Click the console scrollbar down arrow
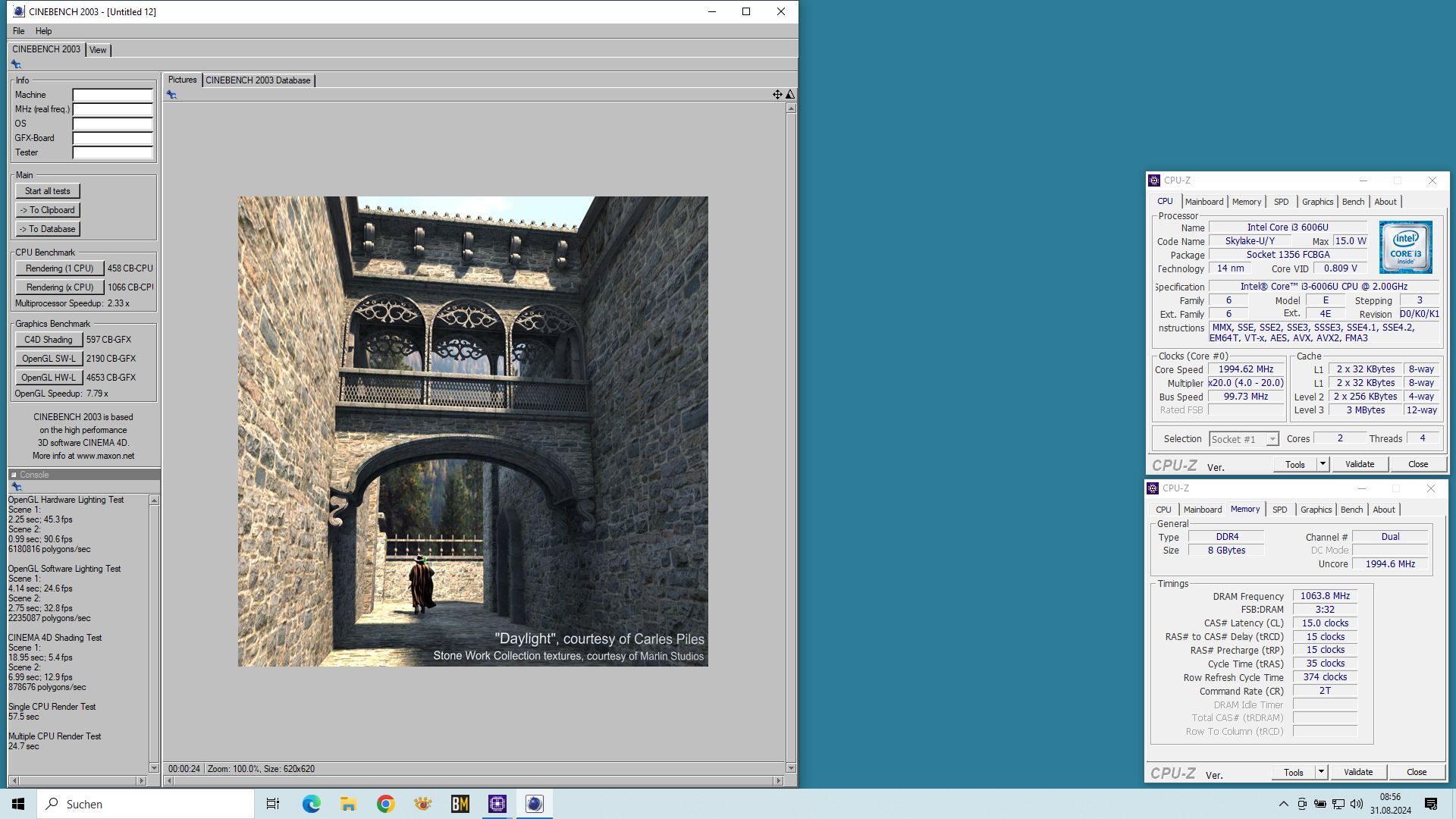 (154, 768)
